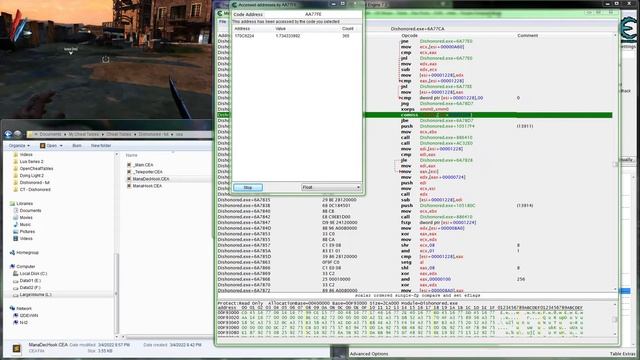Click the Cheat Engine logo settings icon
Screen dimensions: 640x360
(x=628, y=29)
